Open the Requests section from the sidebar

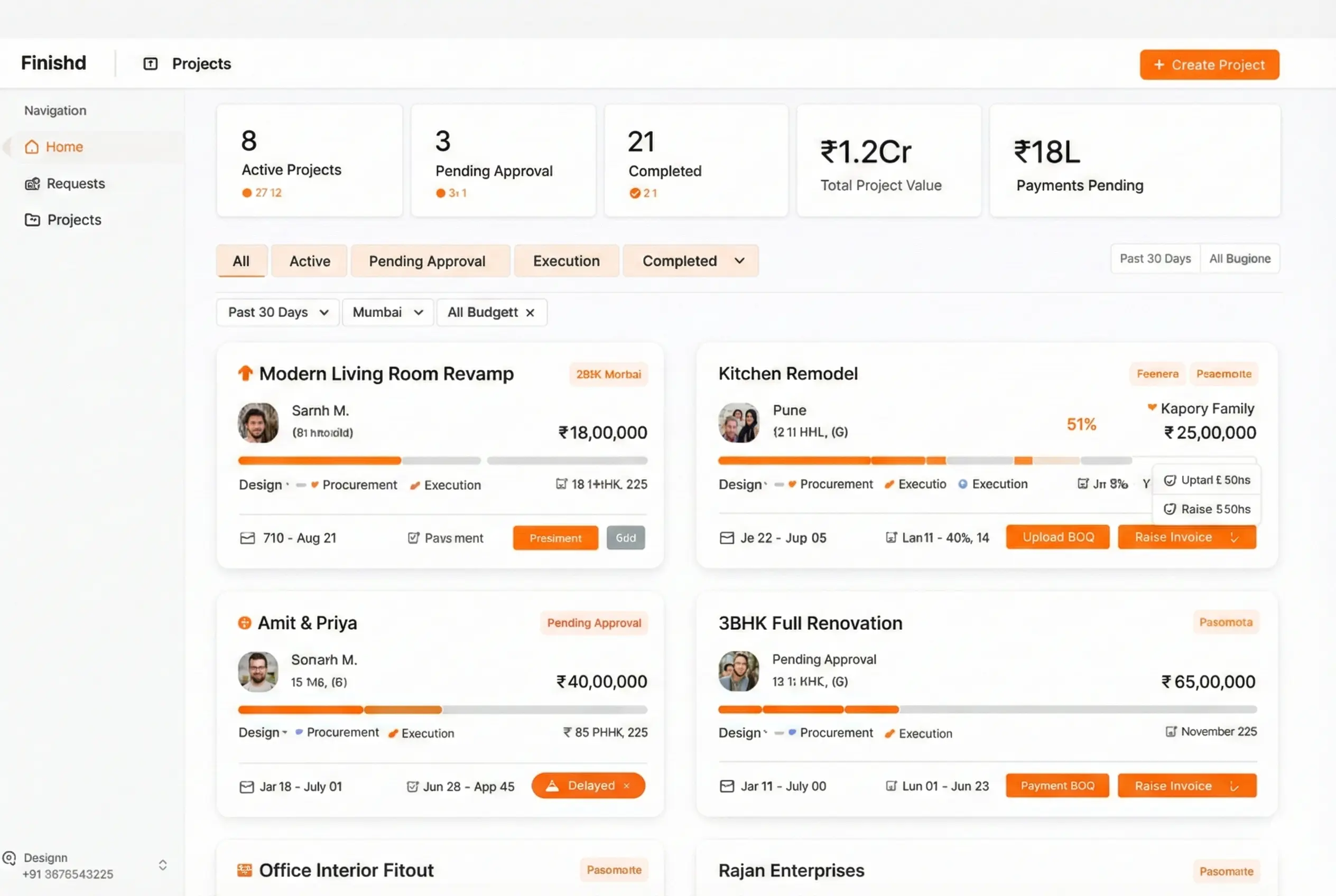click(x=76, y=183)
